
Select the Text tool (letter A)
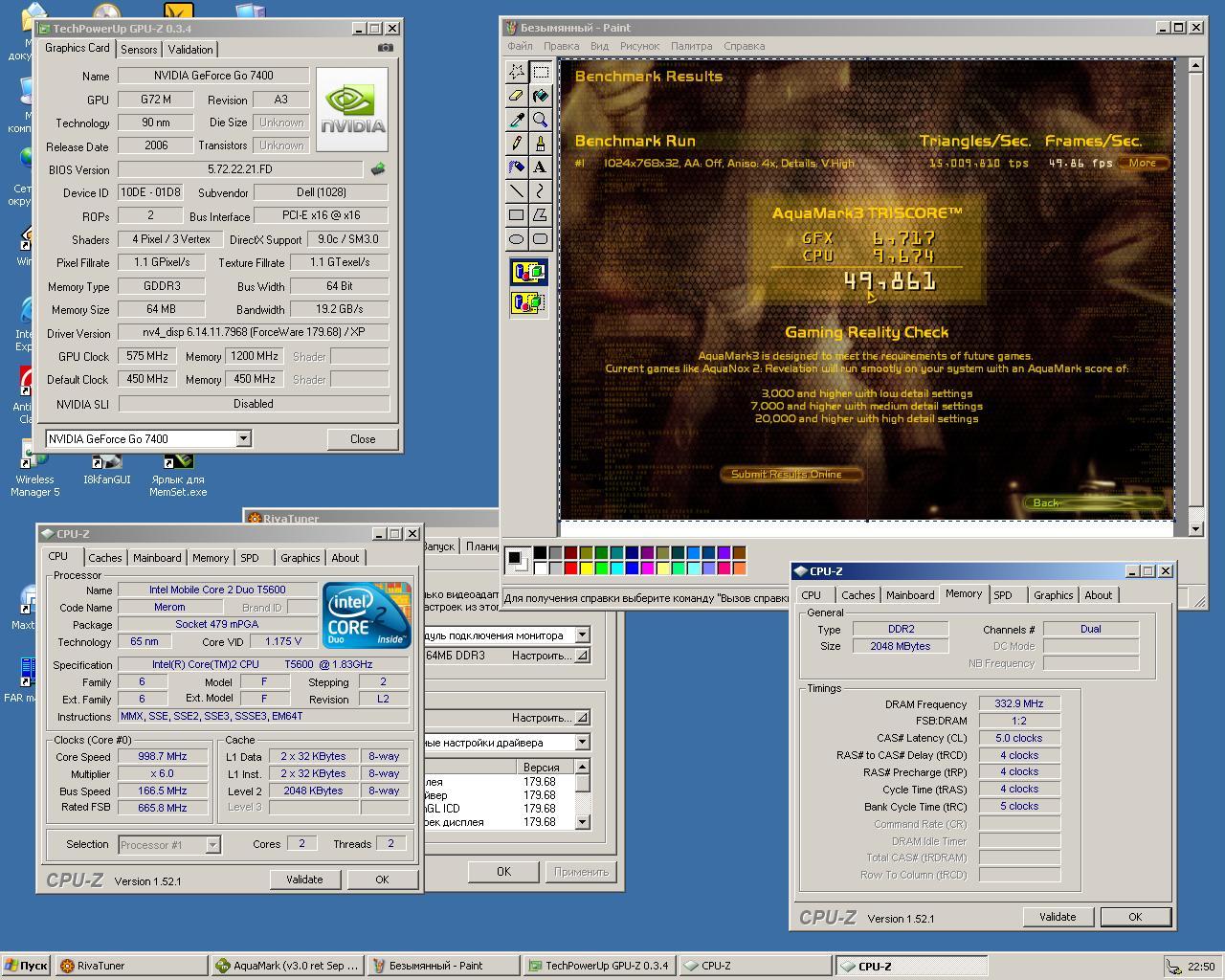pyautogui.click(x=541, y=167)
